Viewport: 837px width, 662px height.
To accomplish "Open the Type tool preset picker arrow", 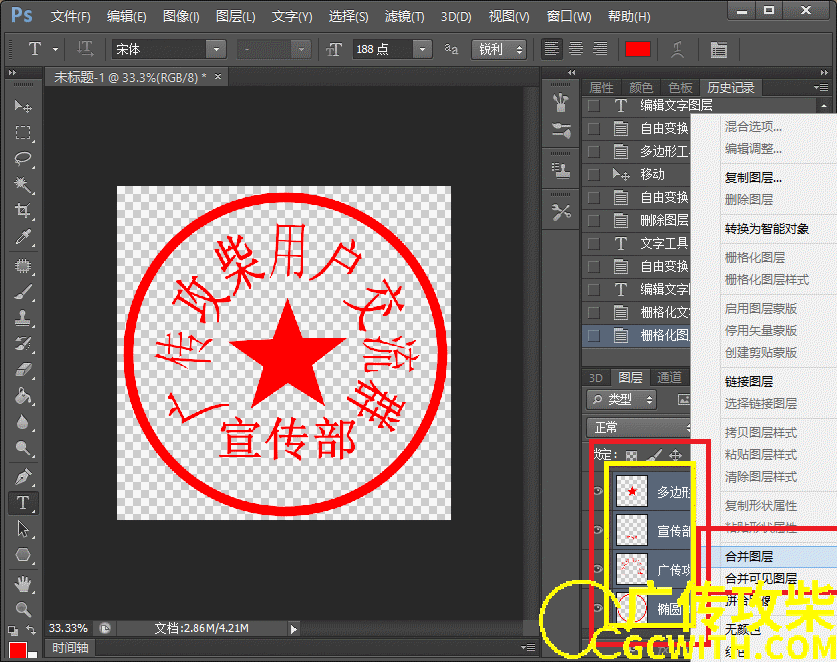I will (55, 49).
